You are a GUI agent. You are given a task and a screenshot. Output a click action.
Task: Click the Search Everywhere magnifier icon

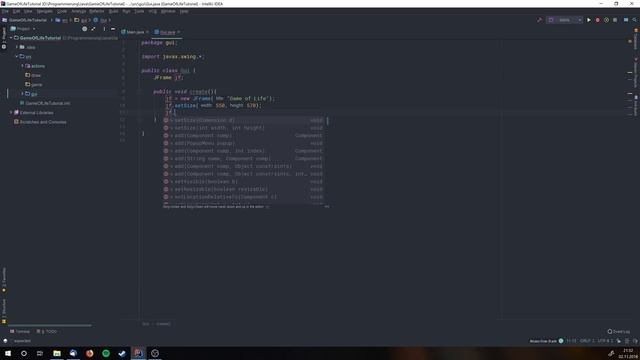point(634,20)
